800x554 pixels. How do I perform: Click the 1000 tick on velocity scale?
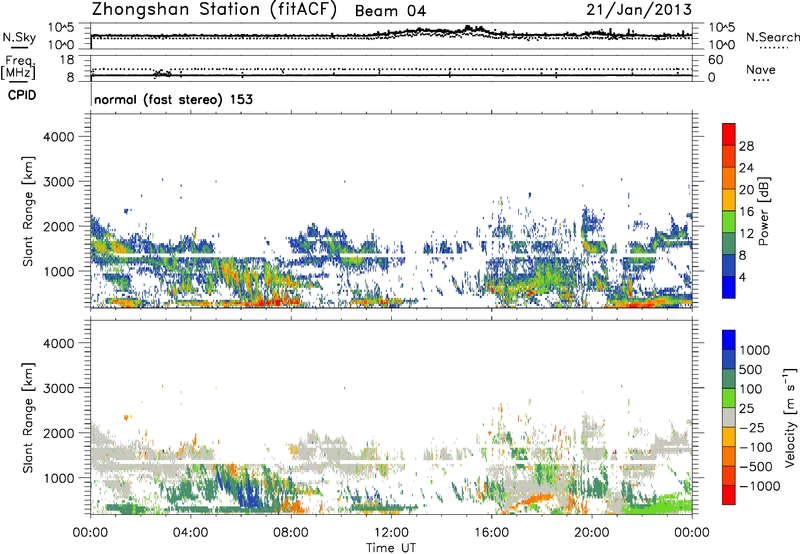click(754, 350)
